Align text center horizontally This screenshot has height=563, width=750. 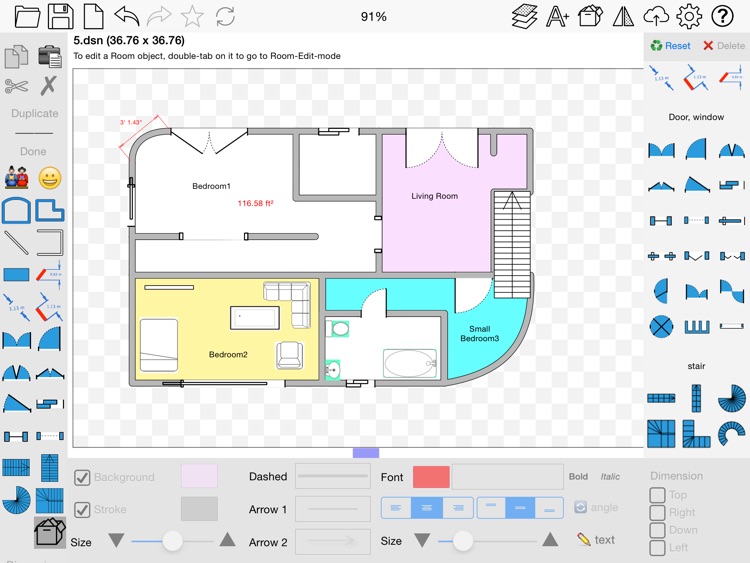tap(427, 508)
